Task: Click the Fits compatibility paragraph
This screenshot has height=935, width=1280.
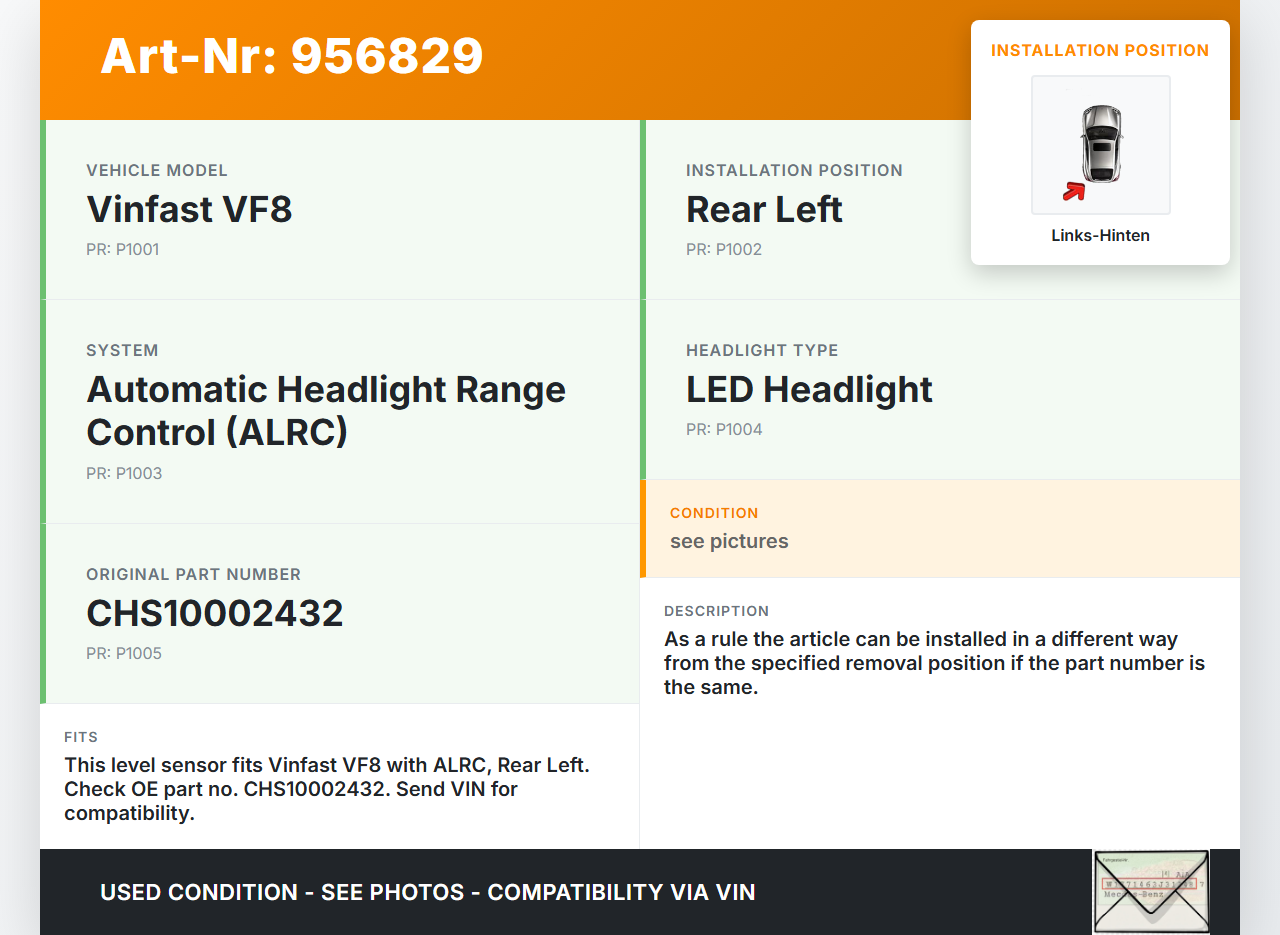Action: [327, 789]
